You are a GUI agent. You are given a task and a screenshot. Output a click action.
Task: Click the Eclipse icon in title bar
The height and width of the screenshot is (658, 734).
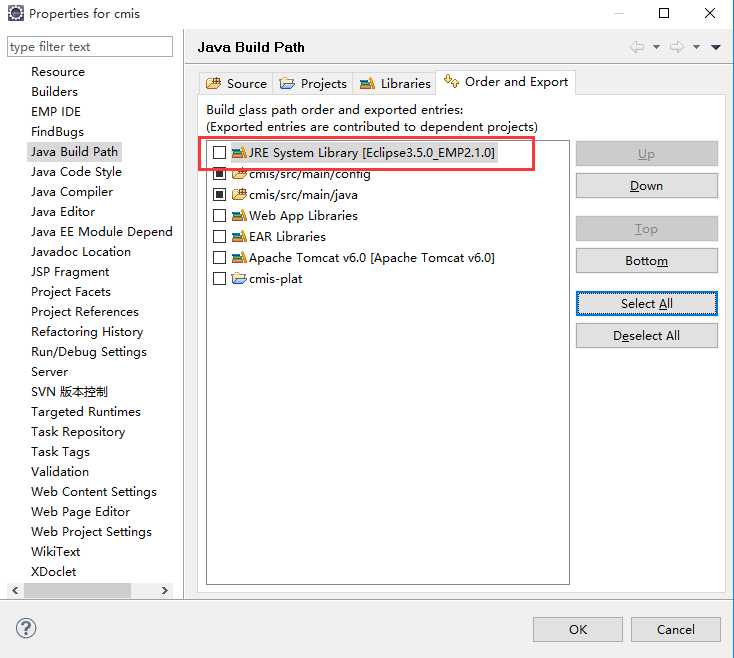15,13
